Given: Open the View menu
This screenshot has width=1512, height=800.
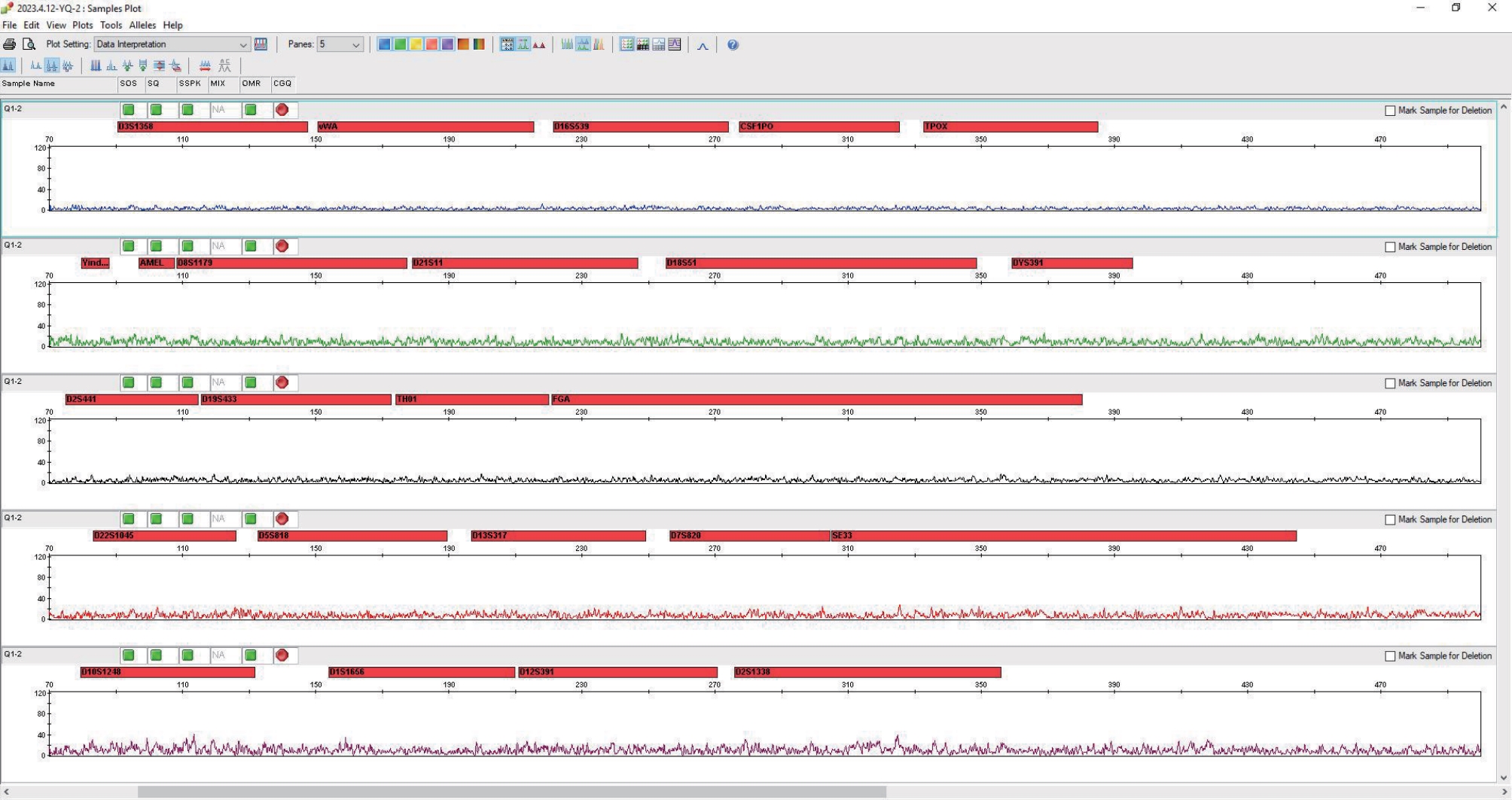Looking at the screenshot, I should [x=56, y=25].
